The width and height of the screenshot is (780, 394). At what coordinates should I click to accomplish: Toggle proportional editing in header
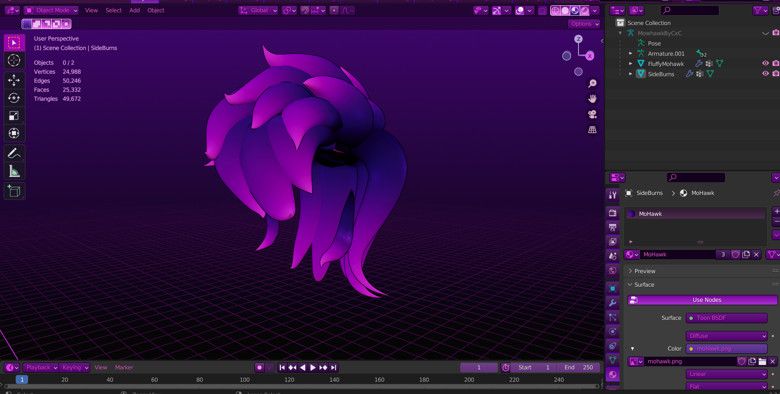tap(334, 10)
